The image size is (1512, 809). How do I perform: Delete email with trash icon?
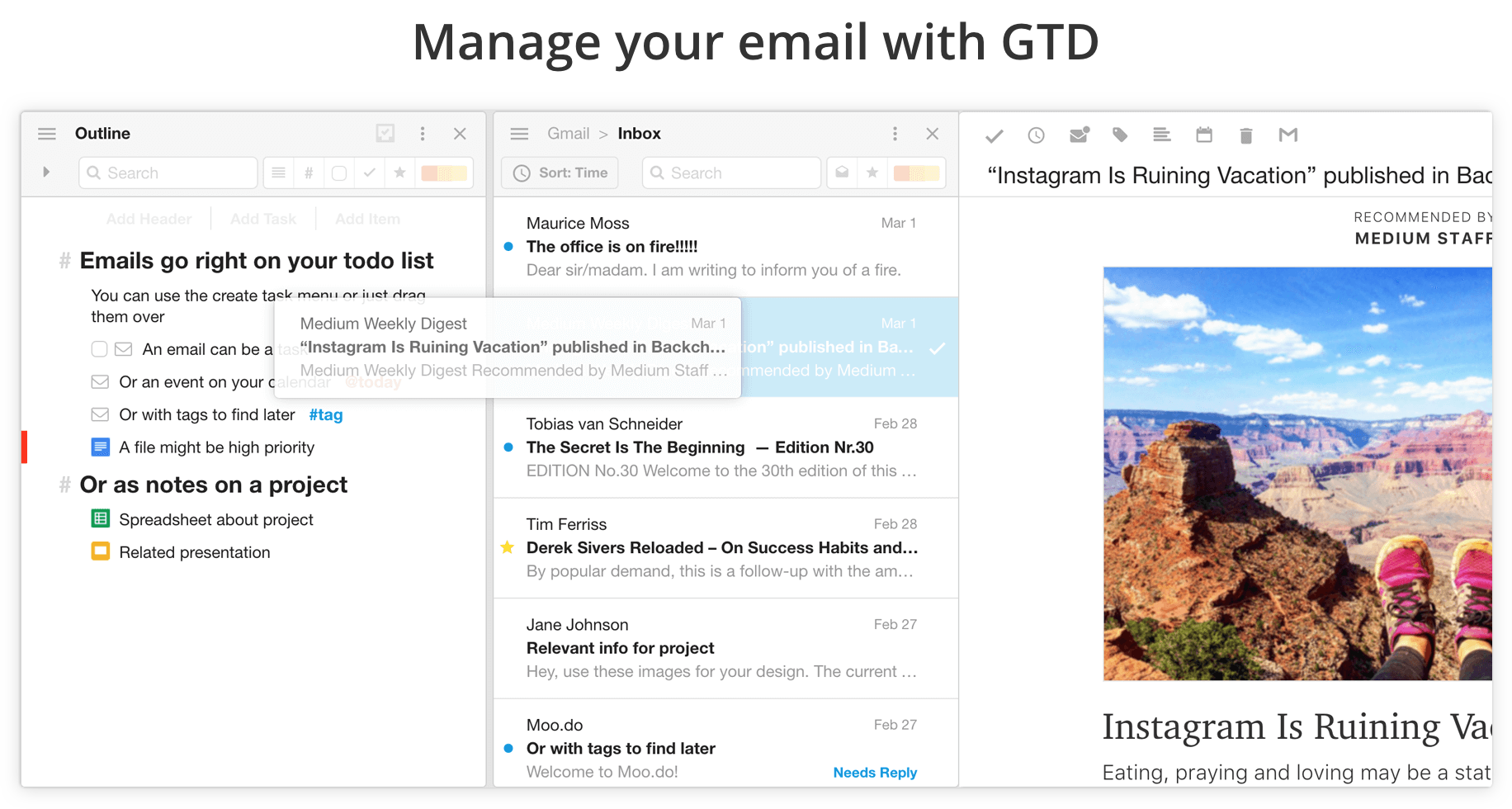point(1246,135)
